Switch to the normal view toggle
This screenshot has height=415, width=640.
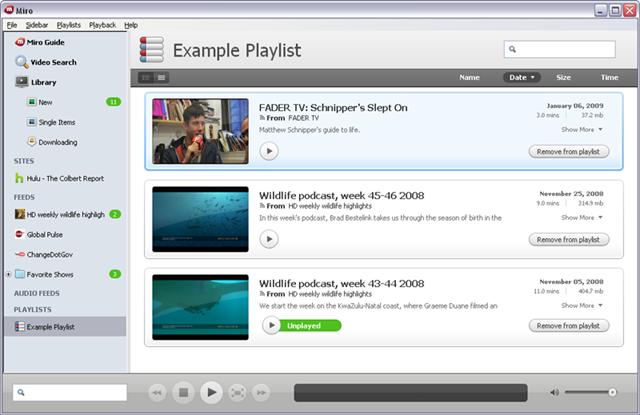[146, 77]
